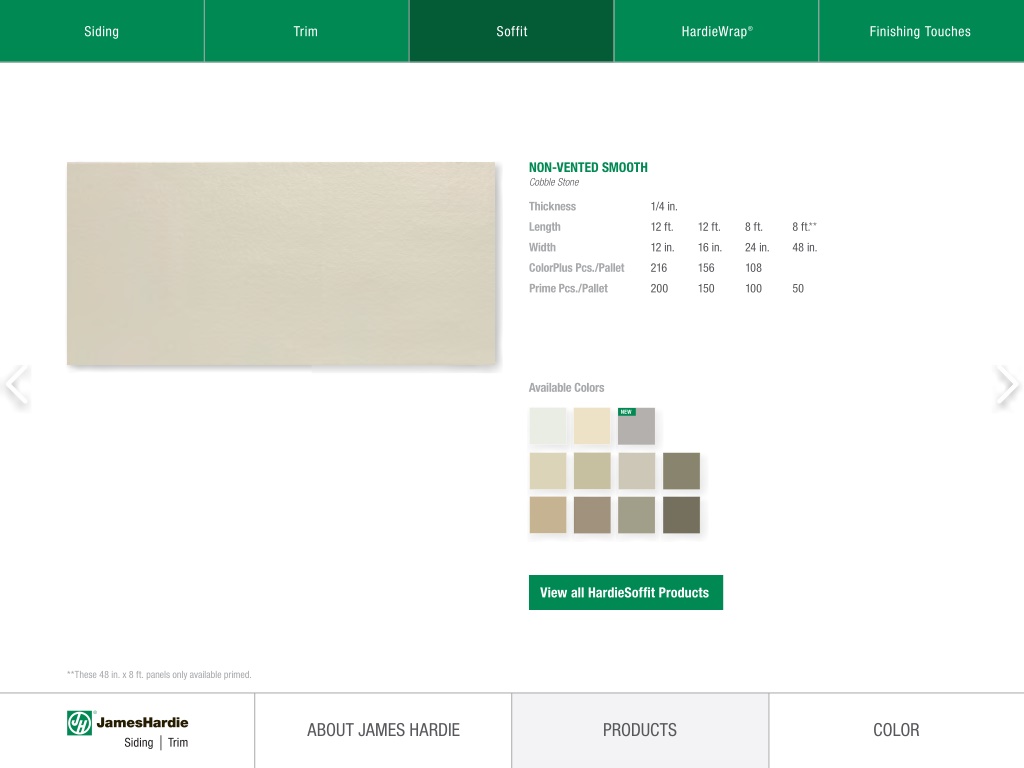Select the gray swatch marked NEW
Screen dimensions: 1024x768
click(637, 426)
